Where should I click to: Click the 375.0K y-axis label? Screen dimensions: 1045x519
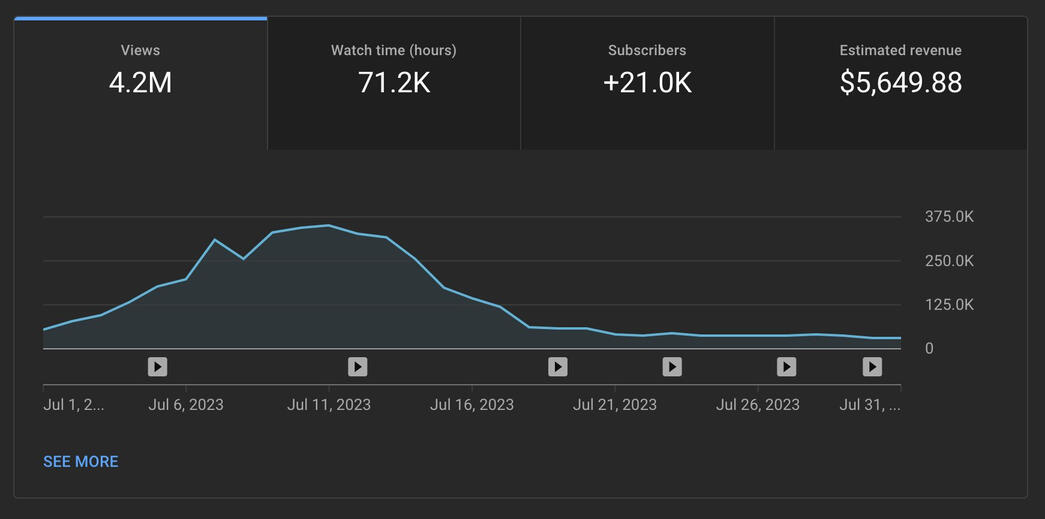pyautogui.click(x=949, y=217)
